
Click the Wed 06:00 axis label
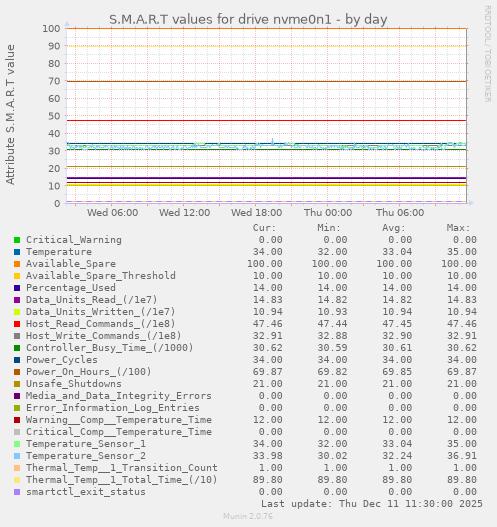113,213
